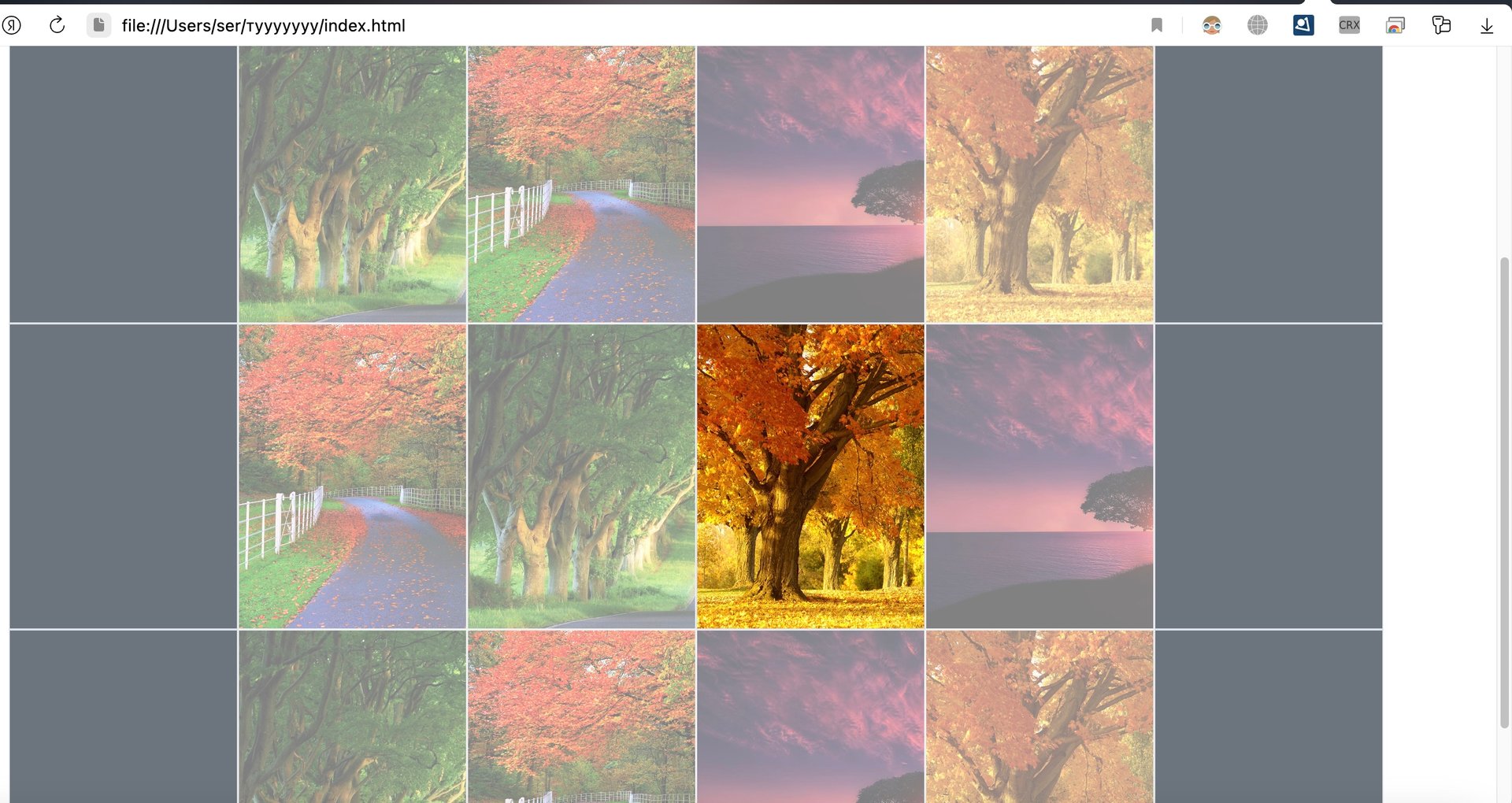Click the Yandex browser logo button

(11, 24)
